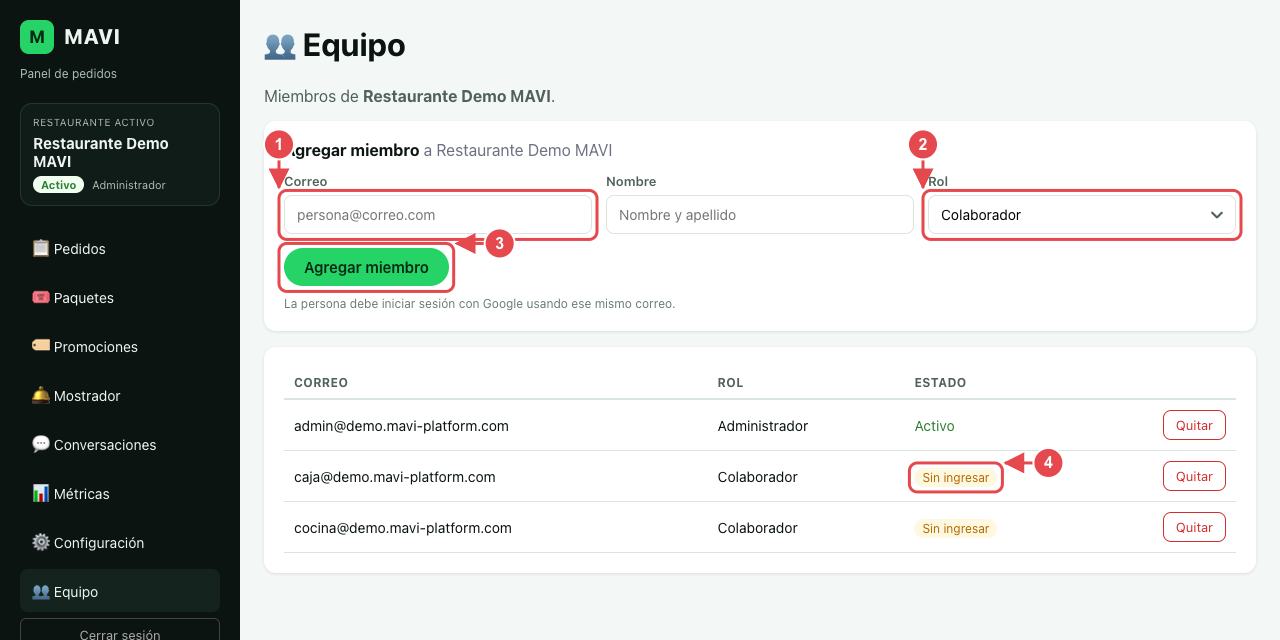View the Métricas section

pyautogui.click(x=120, y=494)
